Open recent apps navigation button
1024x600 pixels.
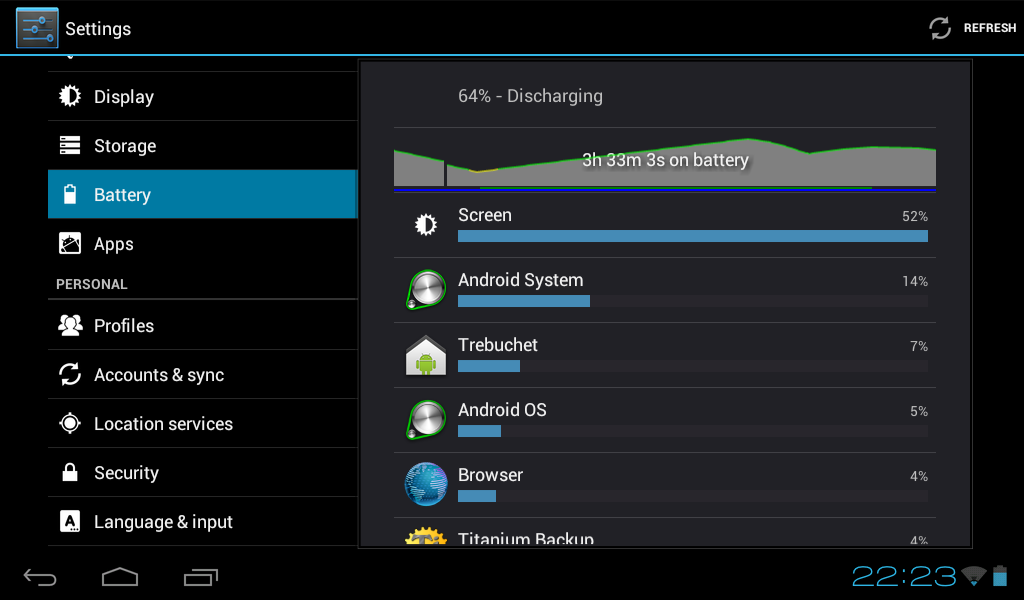(200, 576)
